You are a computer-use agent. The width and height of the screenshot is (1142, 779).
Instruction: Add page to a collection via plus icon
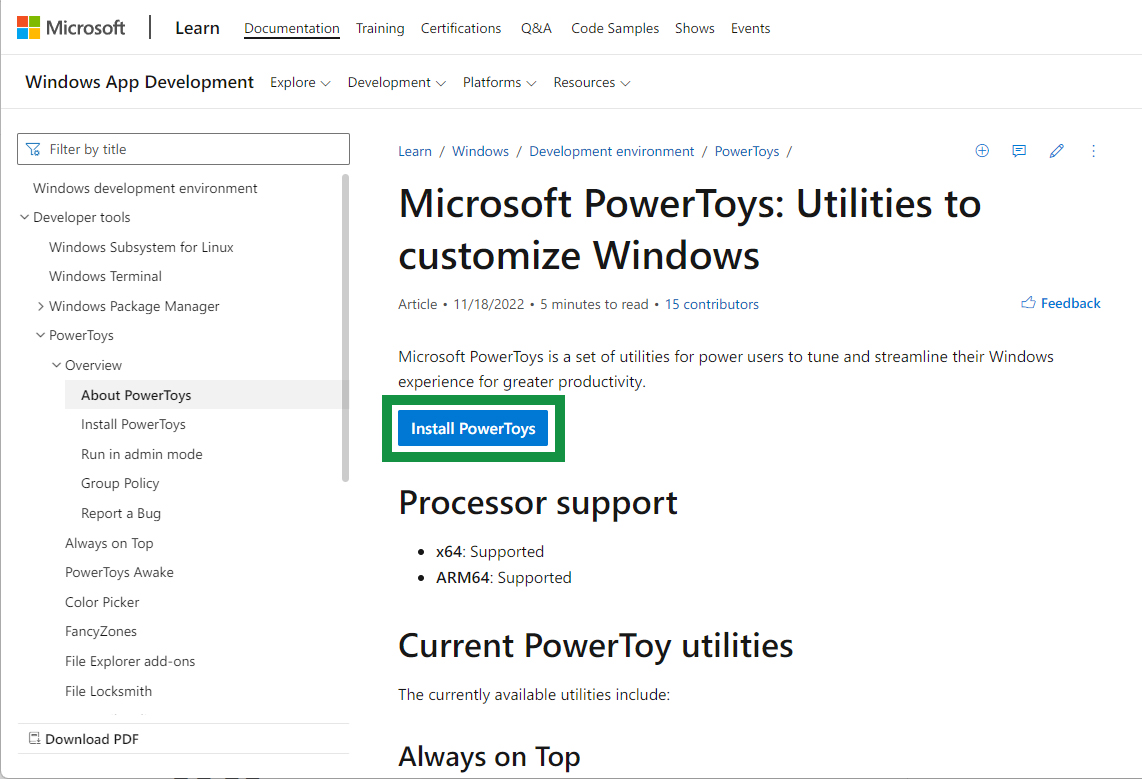click(982, 151)
